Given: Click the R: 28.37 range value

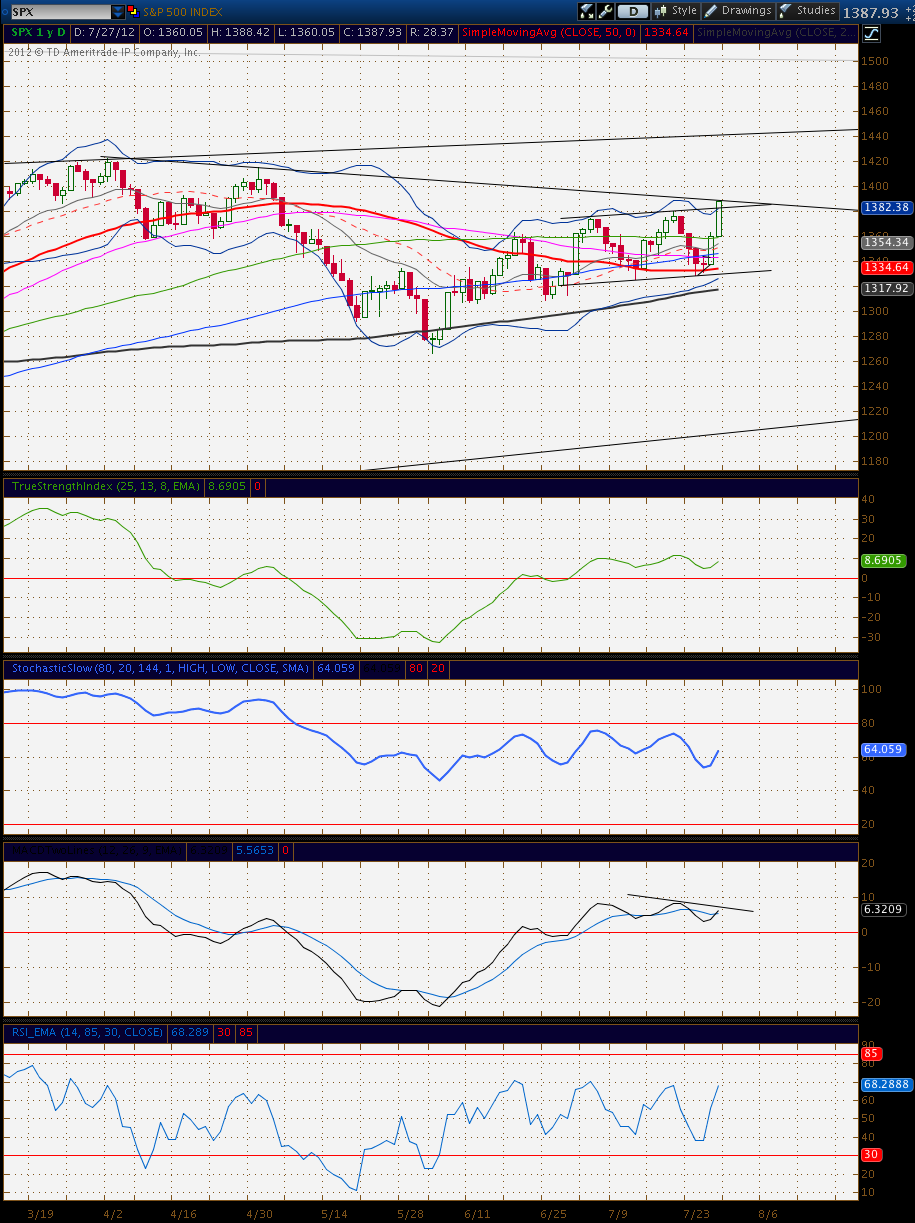Looking at the screenshot, I should coord(431,33).
